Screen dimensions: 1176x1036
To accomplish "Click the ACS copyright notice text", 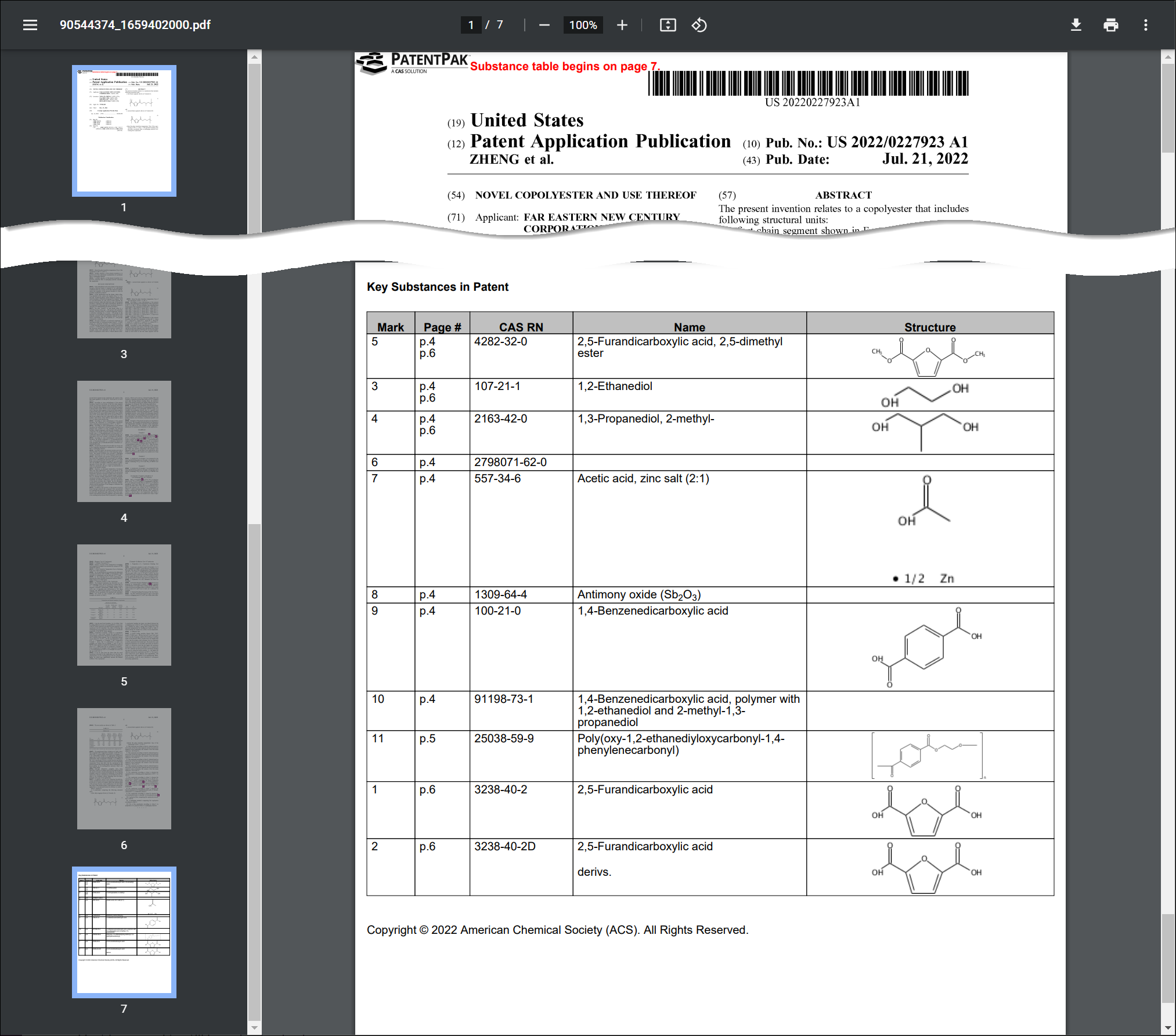I will (558, 930).
